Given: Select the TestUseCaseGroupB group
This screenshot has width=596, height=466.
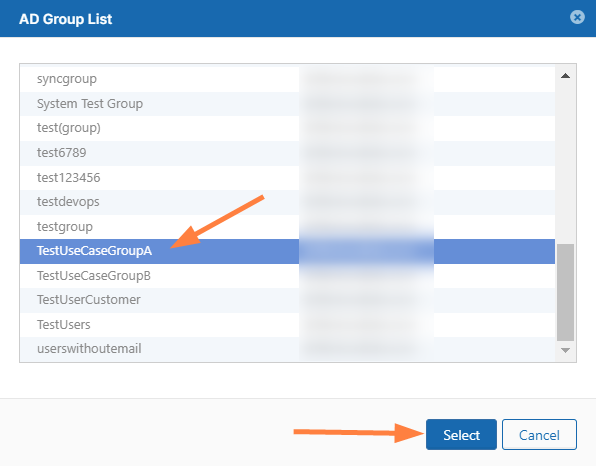Looking at the screenshot, I should [x=287, y=276].
